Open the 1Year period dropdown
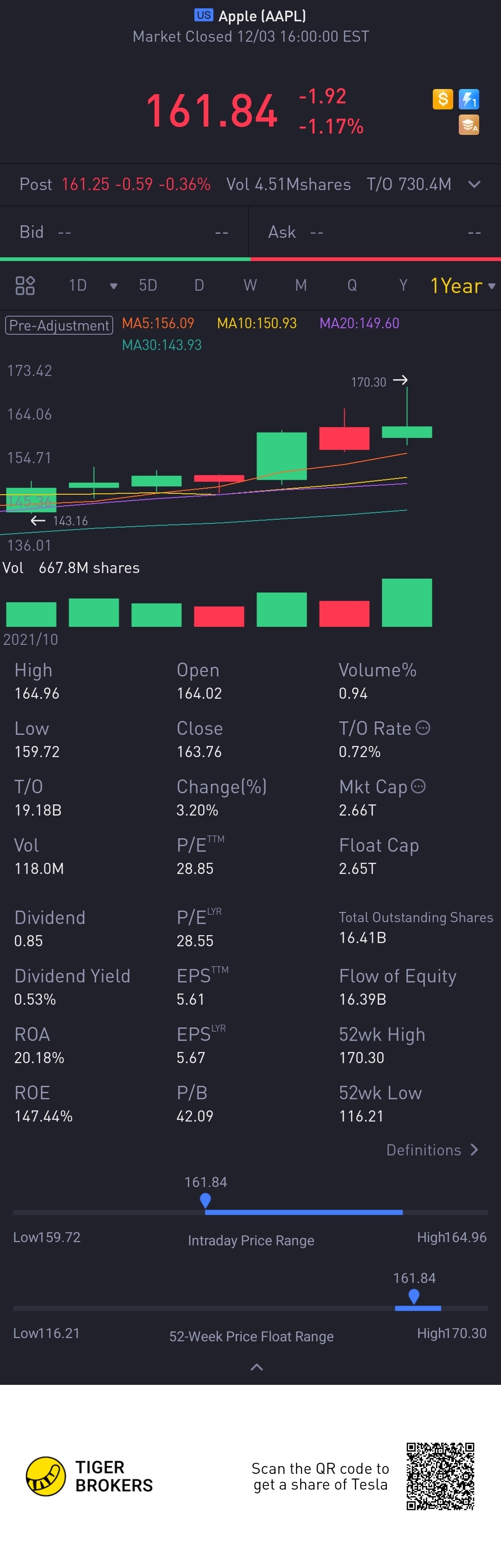 (x=462, y=286)
